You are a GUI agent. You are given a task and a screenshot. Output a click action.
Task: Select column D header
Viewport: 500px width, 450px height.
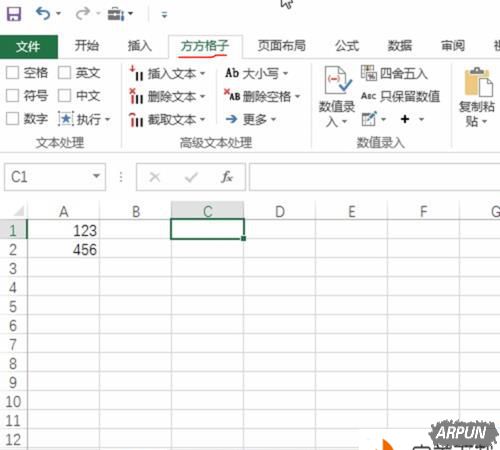tap(280, 211)
